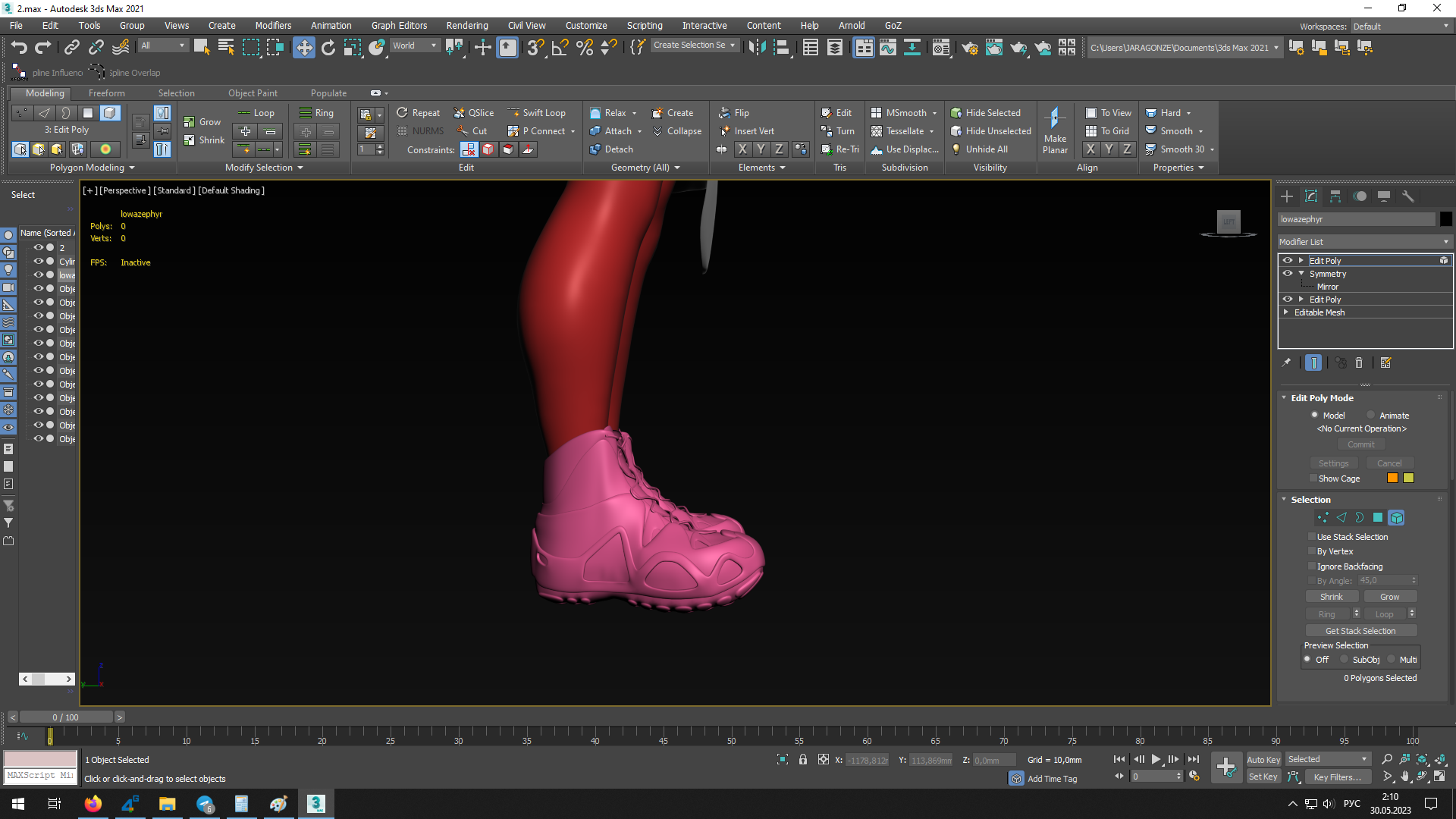Check the Show Cage option
1456x819 pixels.
pyautogui.click(x=1313, y=479)
